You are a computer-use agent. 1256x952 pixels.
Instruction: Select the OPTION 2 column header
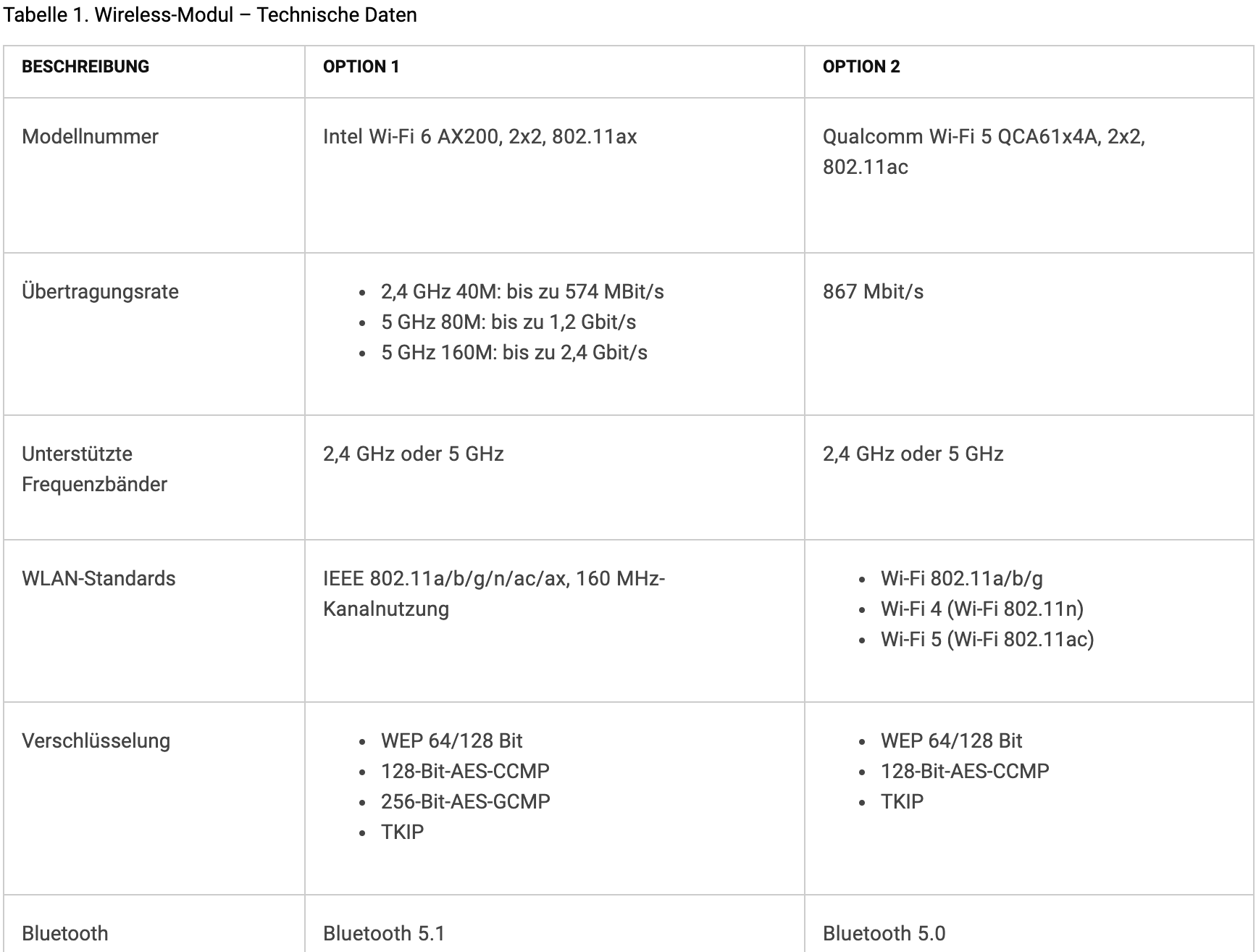pyautogui.click(x=861, y=67)
